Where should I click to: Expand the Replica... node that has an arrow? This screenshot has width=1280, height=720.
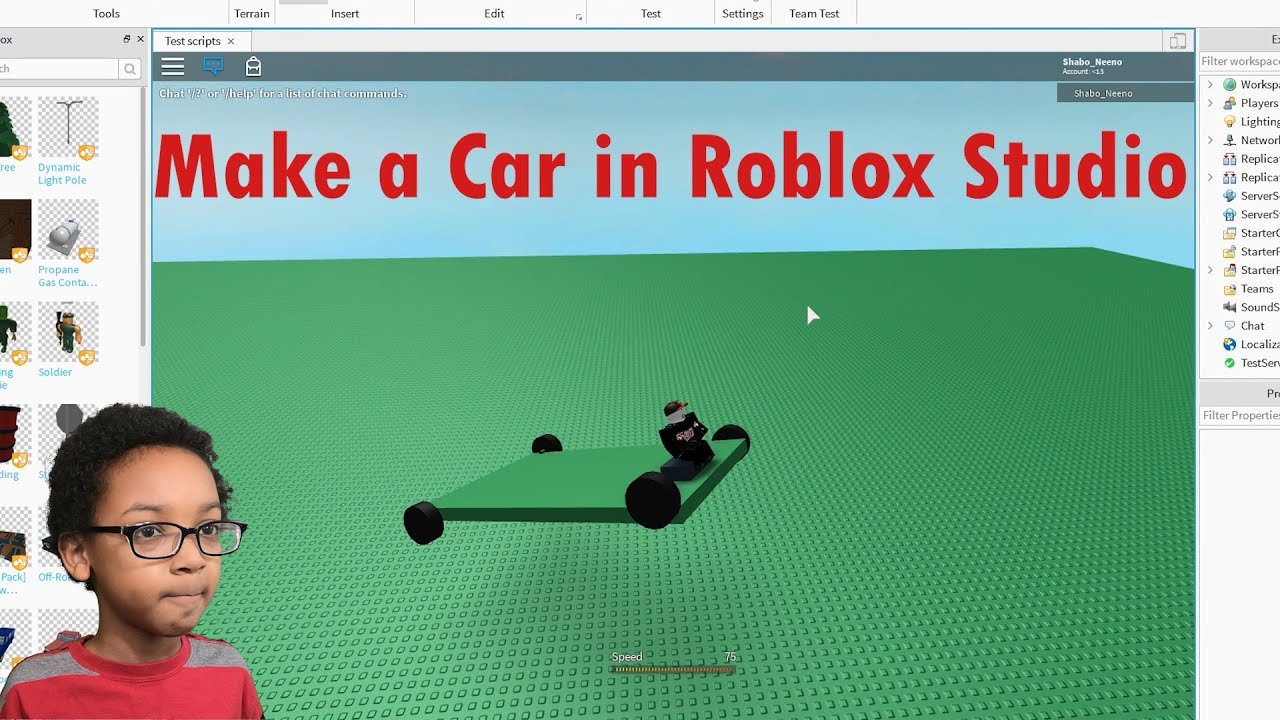click(1210, 177)
